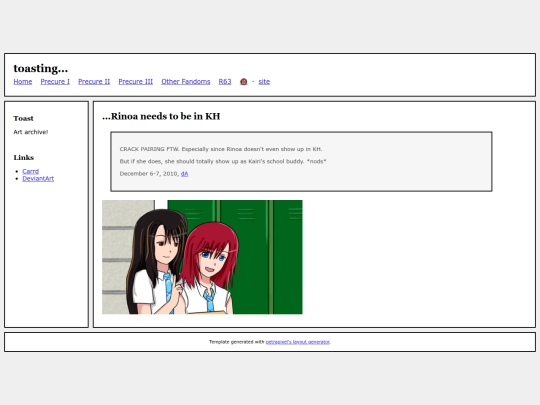Follow the site link in header
This screenshot has width=540, height=405.
(264, 82)
